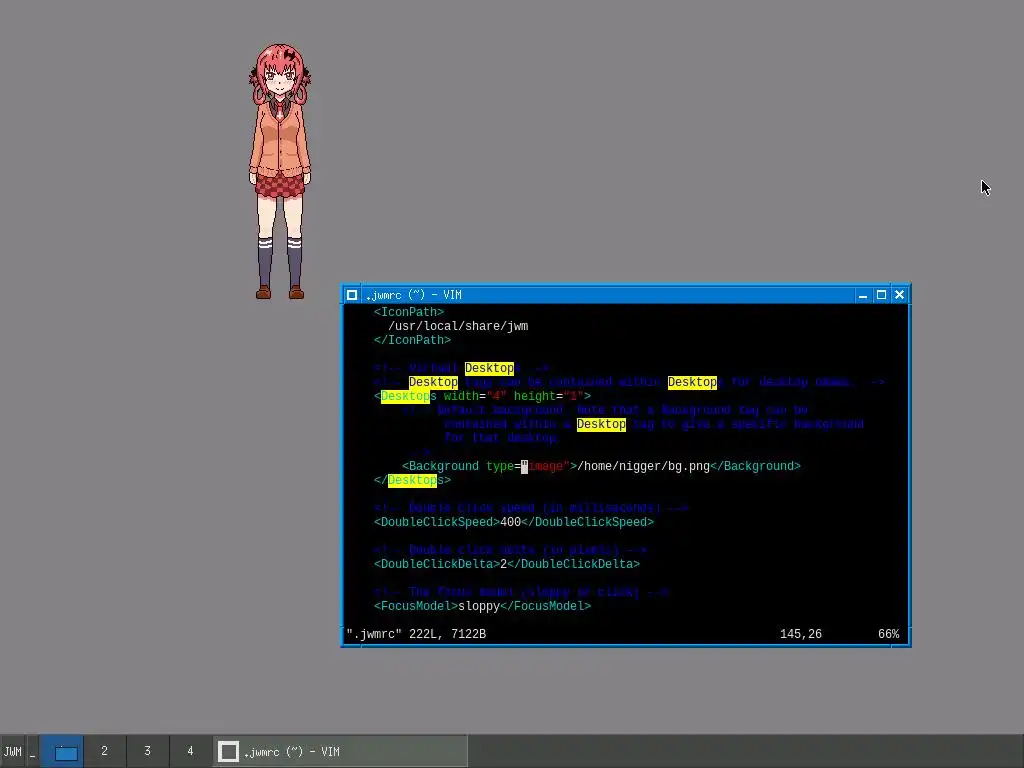Screen dimensions: 1024x768
Task: Switch to virtual desktop 2
Action: point(104,752)
